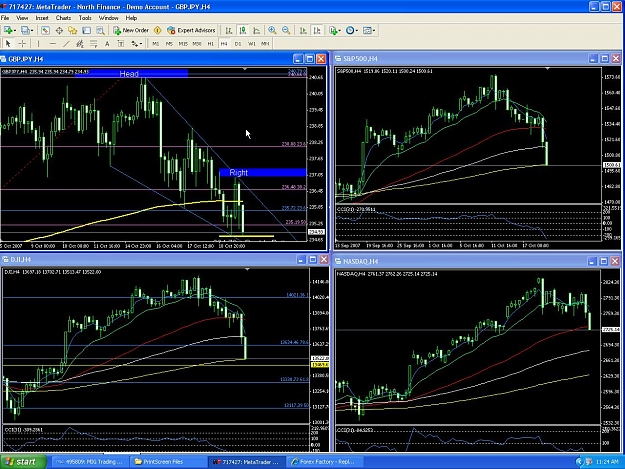Select the blue 'Head' label on GBPJPY chart
625x469 pixels.
click(x=131, y=73)
